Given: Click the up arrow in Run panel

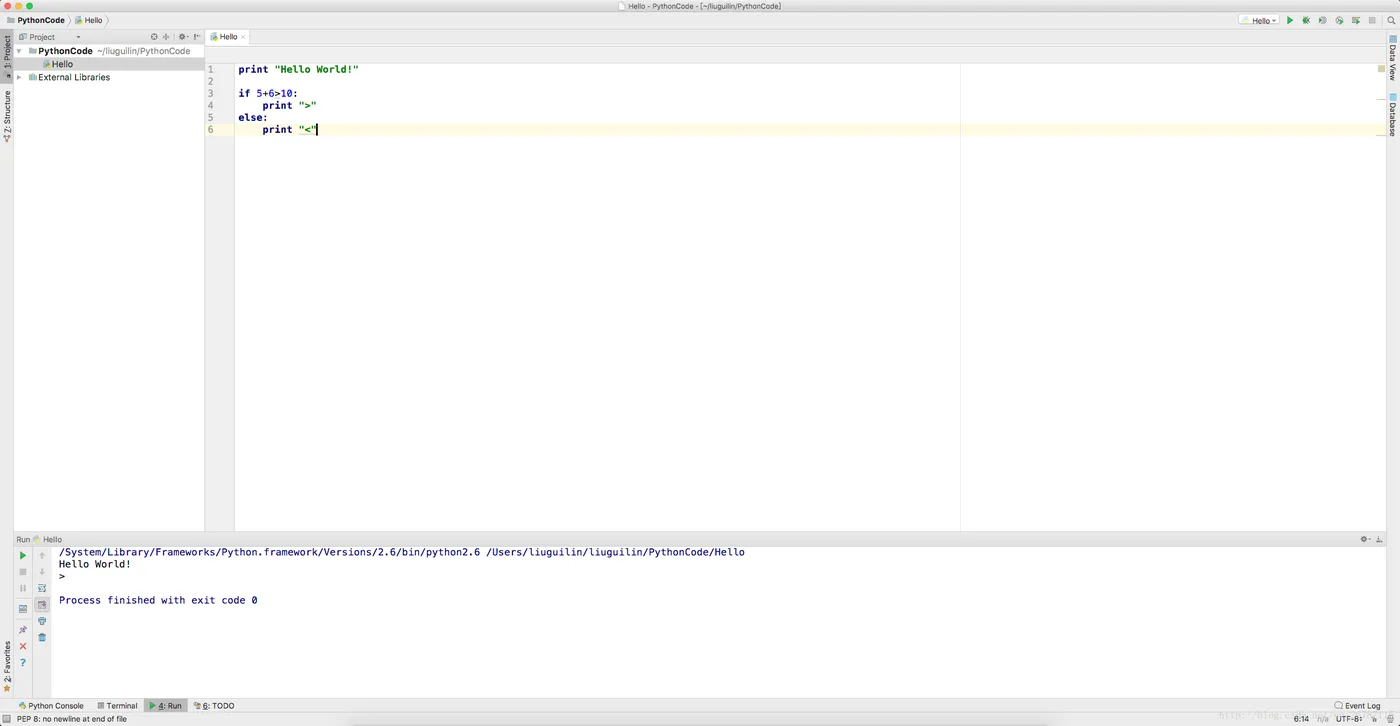Looking at the screenshot, I should pyautogui.click(x=42, y=556).
